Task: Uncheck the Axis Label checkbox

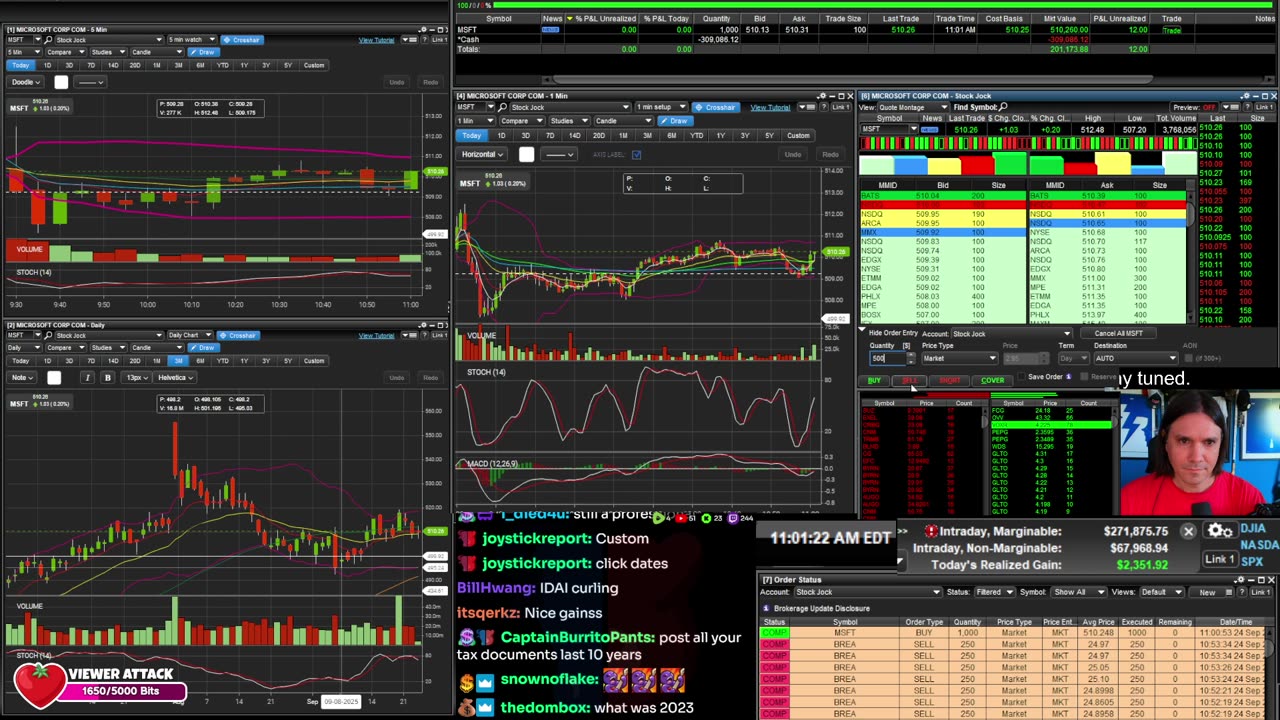Action: coord(636,155)
